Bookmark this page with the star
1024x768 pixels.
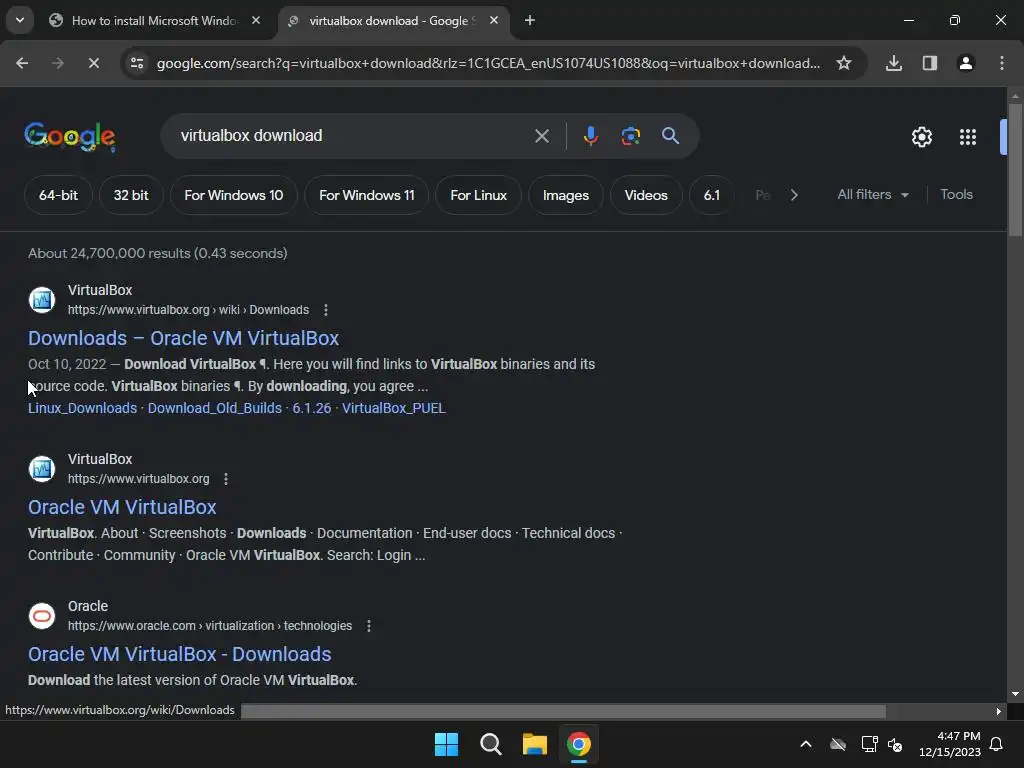tap(844, 63)
